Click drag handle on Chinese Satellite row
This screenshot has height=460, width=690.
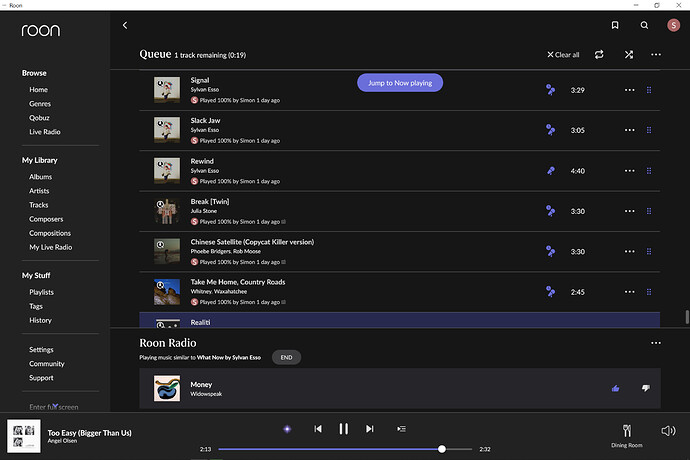point(649,251)
